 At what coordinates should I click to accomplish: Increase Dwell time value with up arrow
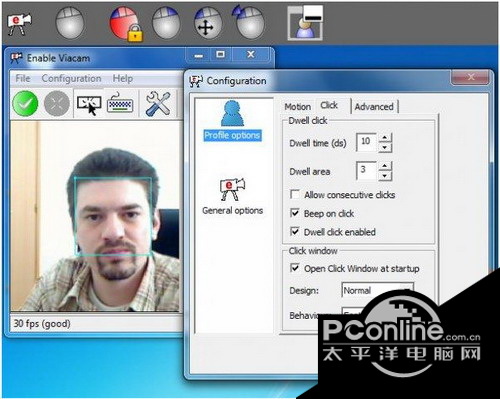click(385, 137)
